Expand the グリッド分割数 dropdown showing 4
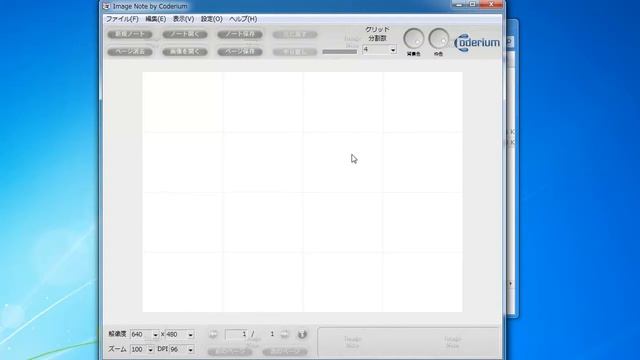This screenshot has height=360, width=640. point(393,50)
